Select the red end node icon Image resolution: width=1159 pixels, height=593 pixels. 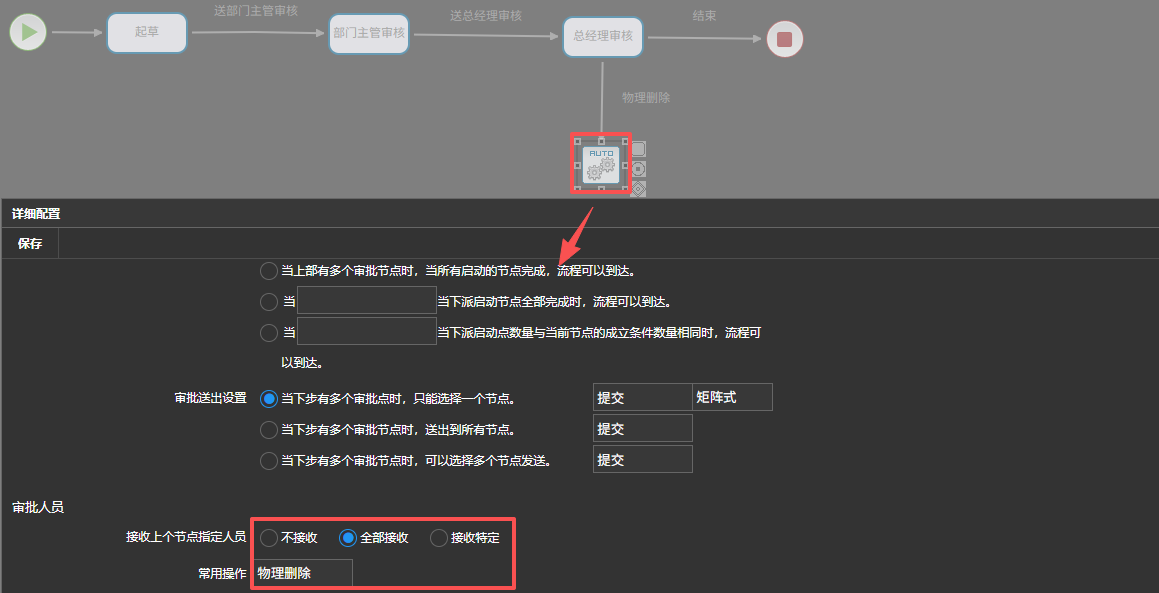(x=784, y=39)
